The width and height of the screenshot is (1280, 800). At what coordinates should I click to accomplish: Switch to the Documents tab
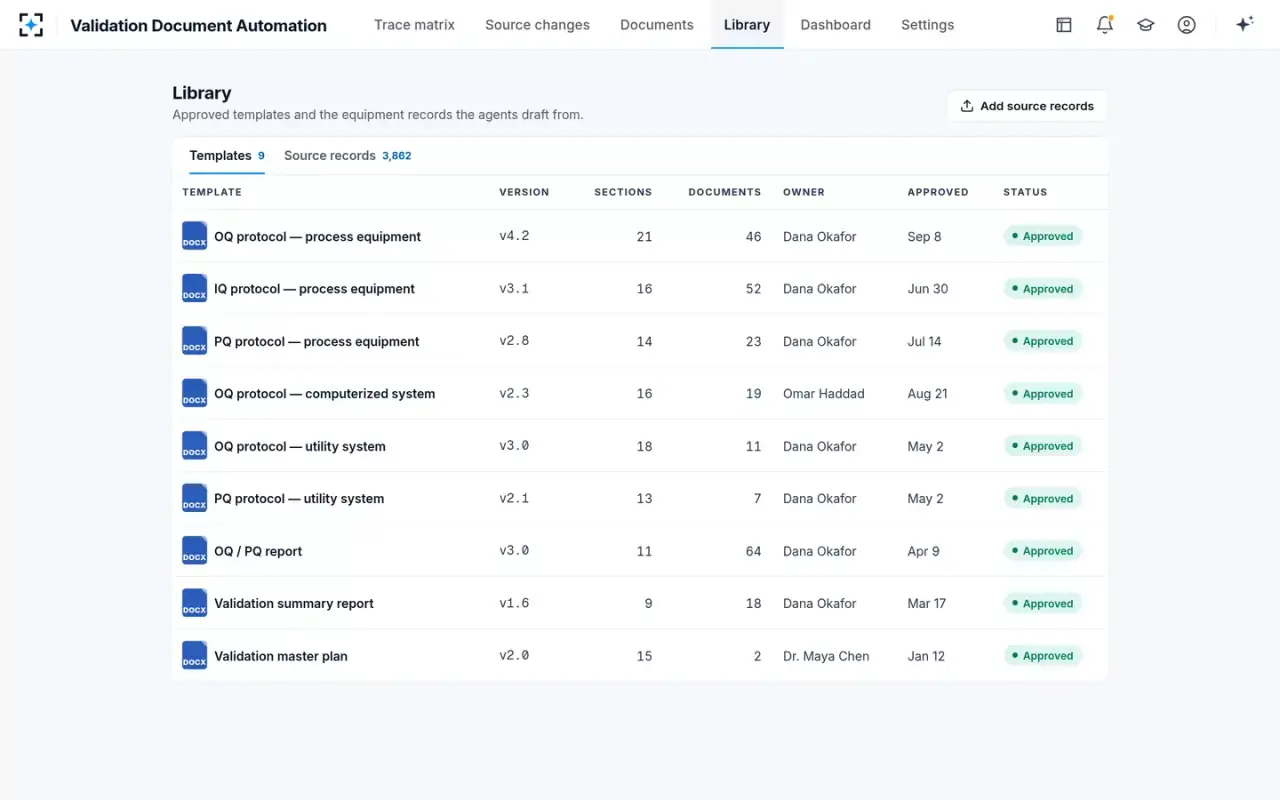coord(656,25)
